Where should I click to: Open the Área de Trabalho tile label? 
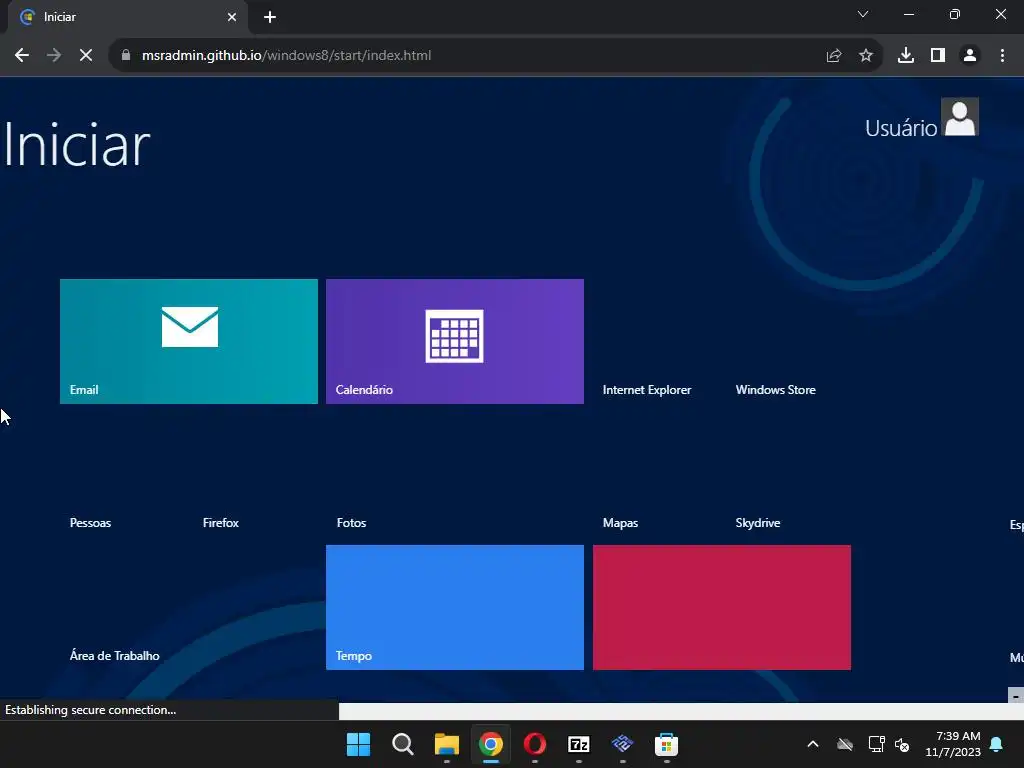[x=114, y=656]
